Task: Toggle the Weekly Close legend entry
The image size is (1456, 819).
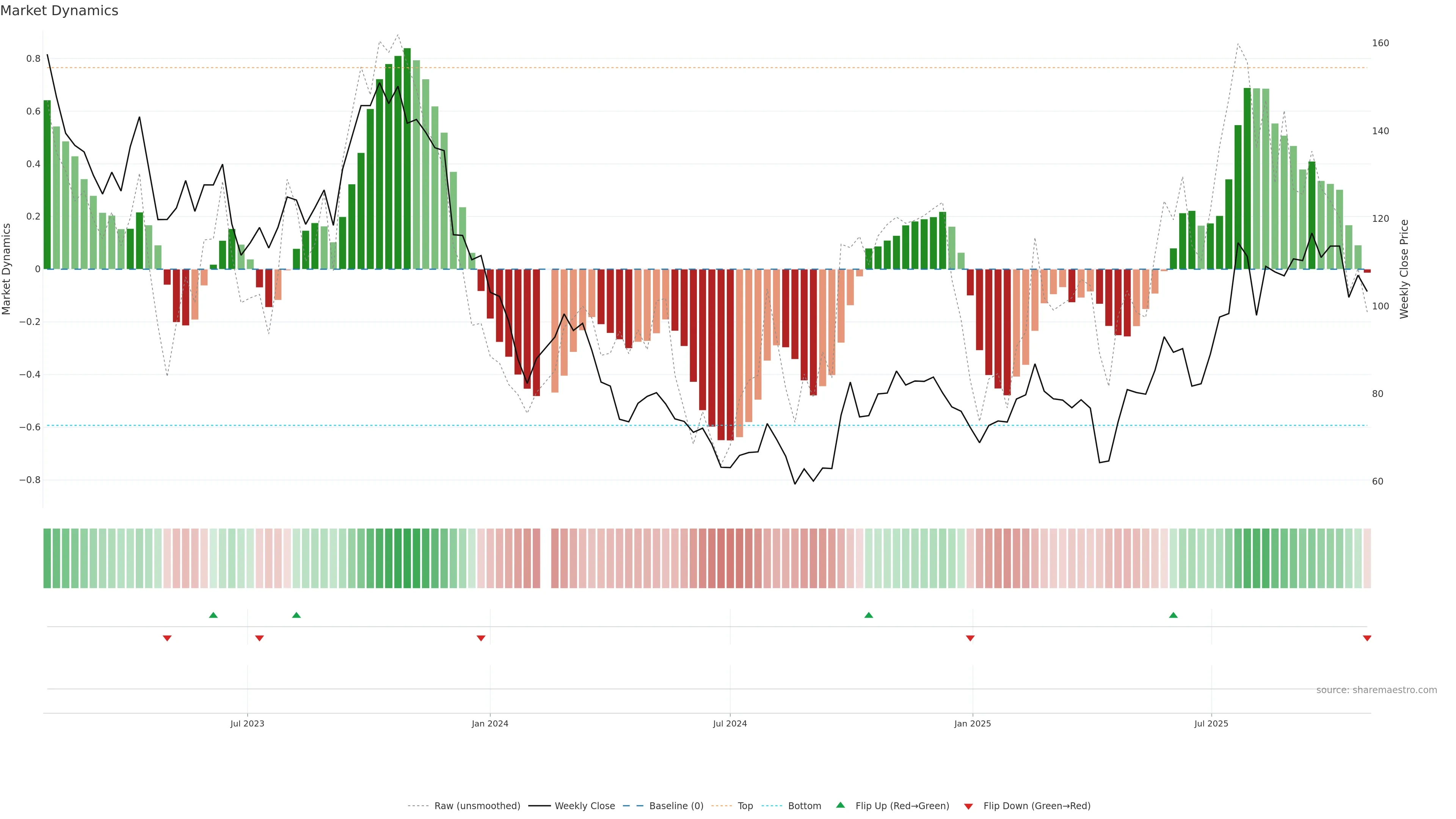Action: [584, 806]
